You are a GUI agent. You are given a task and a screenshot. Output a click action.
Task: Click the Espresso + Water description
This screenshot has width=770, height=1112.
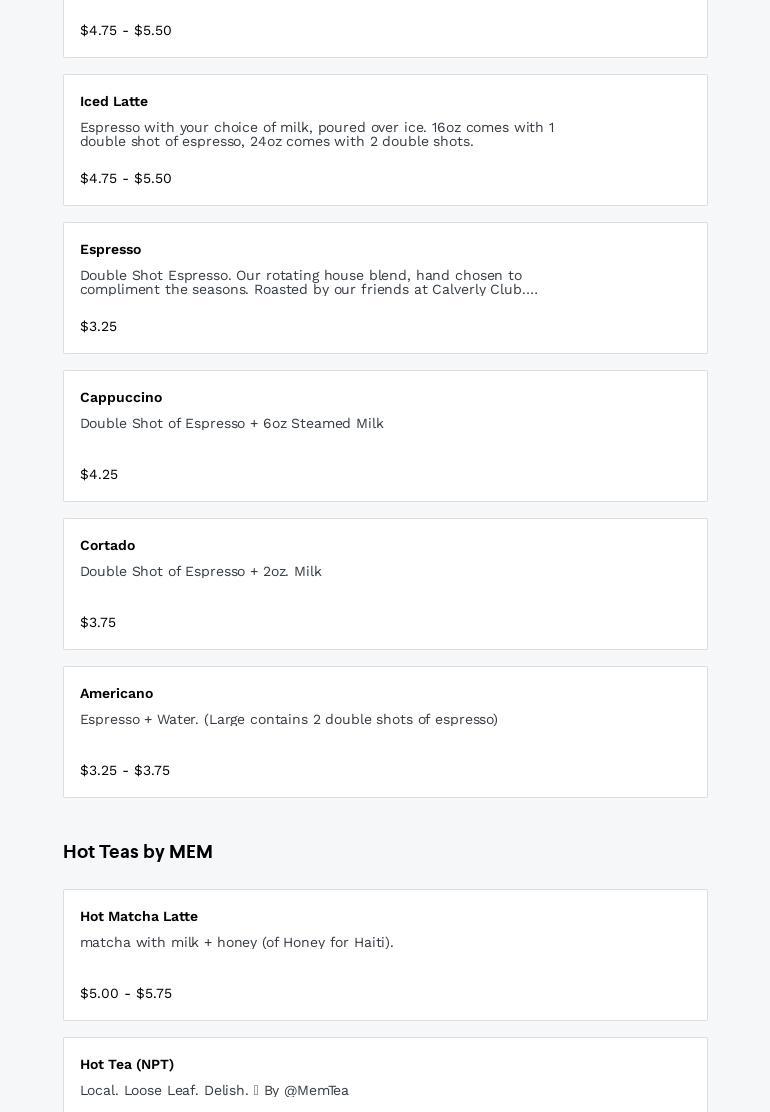point(289,719)
